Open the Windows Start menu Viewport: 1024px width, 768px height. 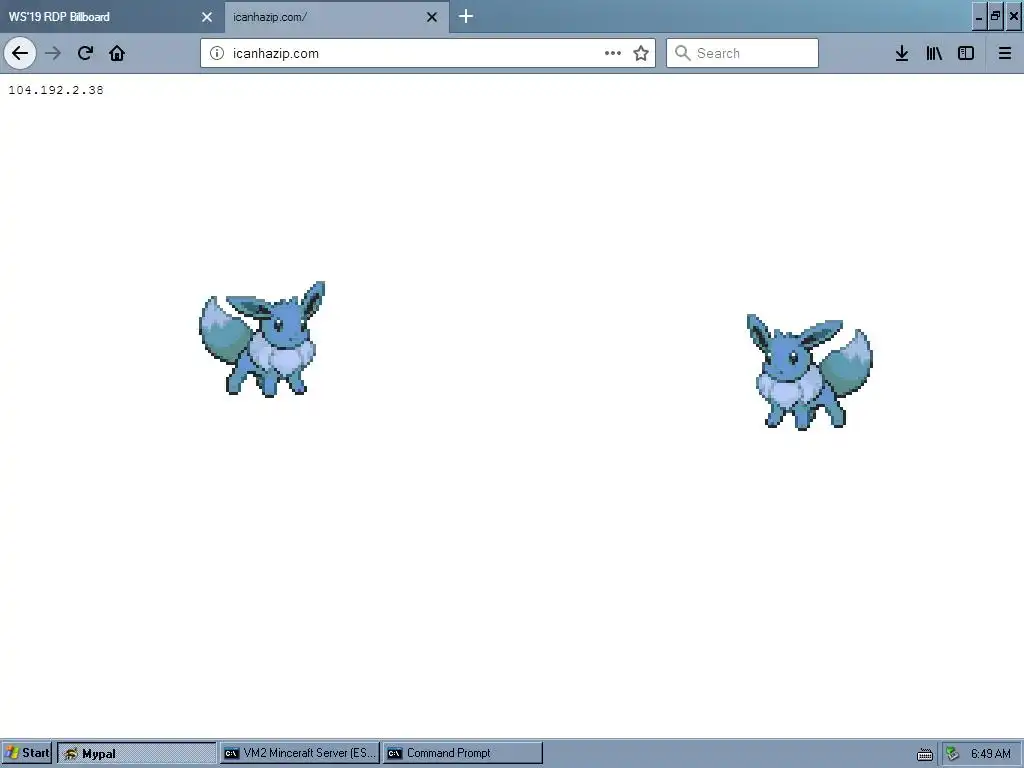click(x=27, y=753)
